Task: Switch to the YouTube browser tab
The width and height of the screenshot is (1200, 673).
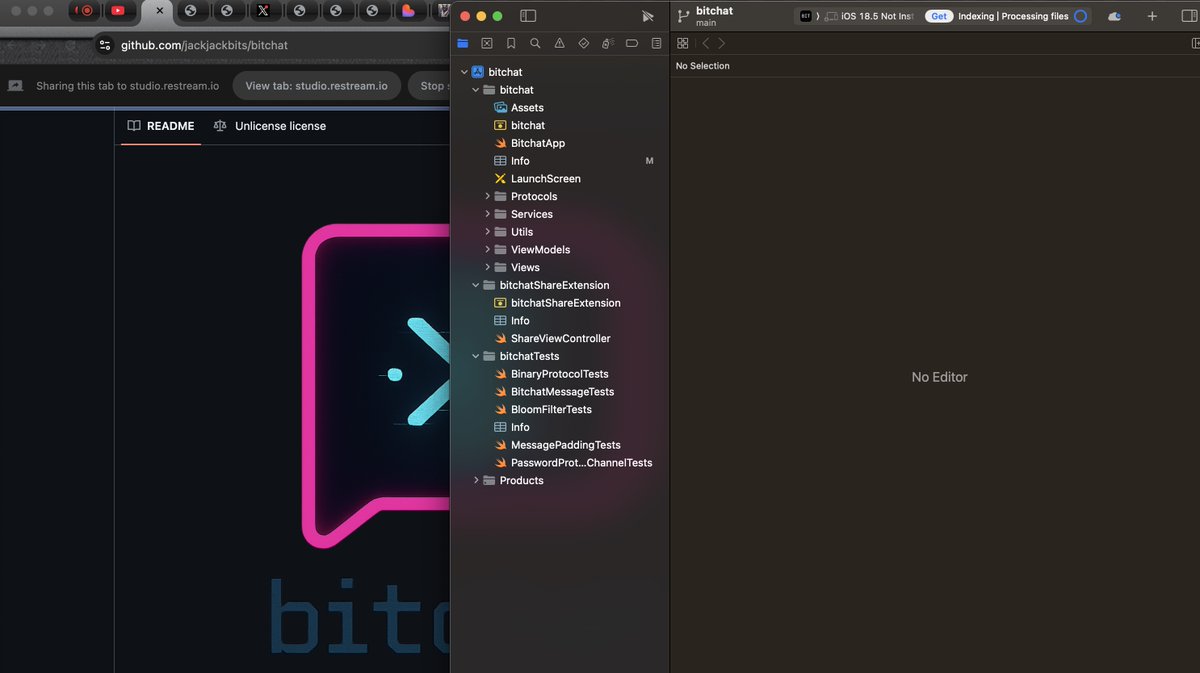Action: click(118, 11)
